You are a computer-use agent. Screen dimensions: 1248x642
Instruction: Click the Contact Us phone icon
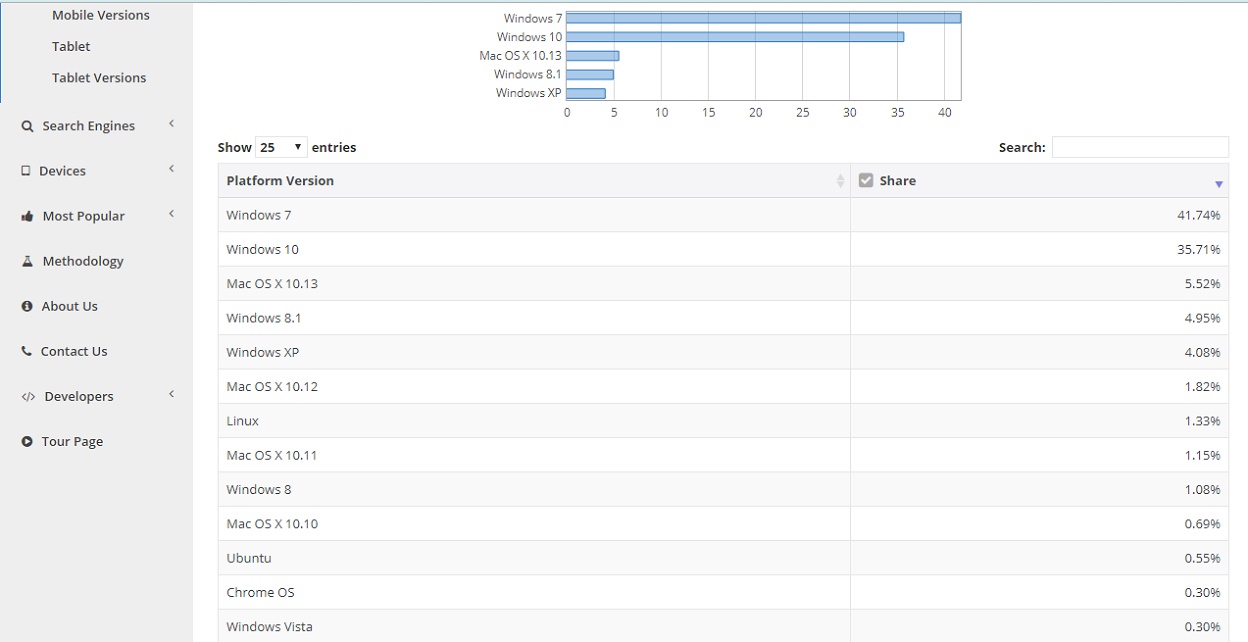click(x=27, y=351)
